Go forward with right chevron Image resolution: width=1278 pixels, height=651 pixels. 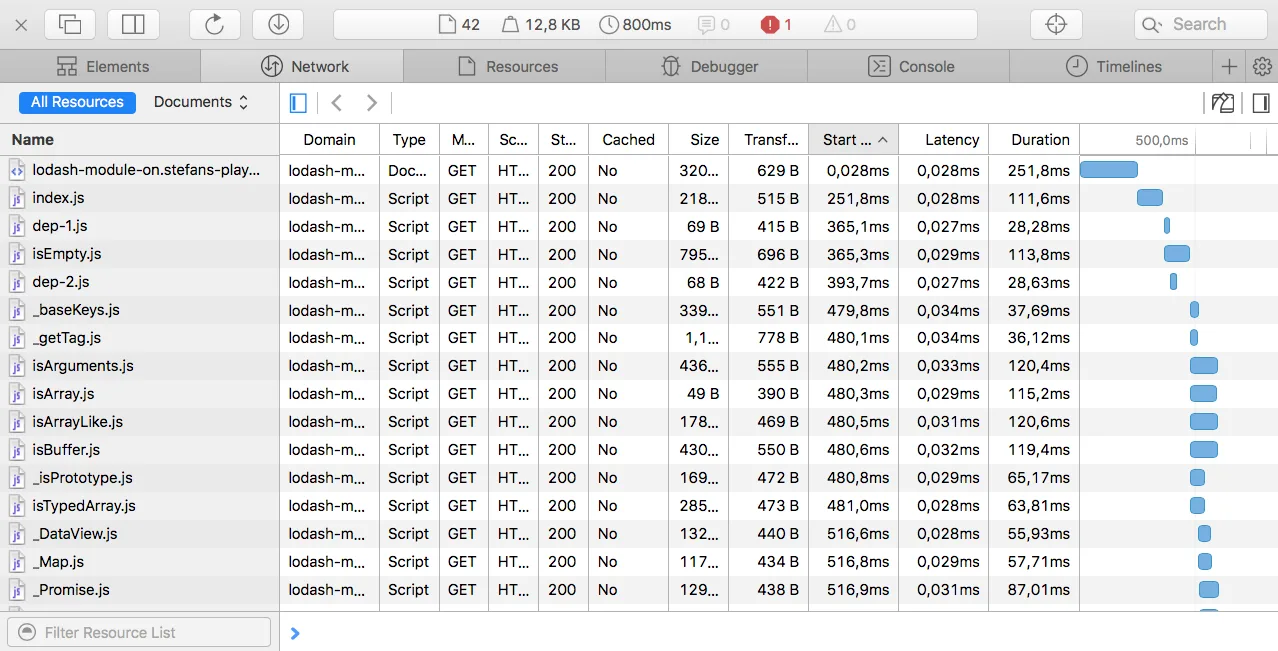372,102
